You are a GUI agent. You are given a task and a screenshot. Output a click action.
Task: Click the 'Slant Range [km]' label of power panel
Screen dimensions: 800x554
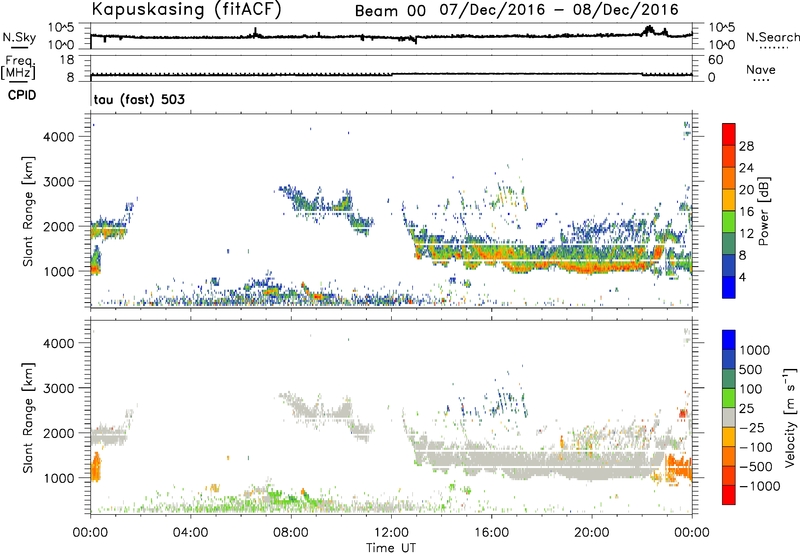pos(28,211)
